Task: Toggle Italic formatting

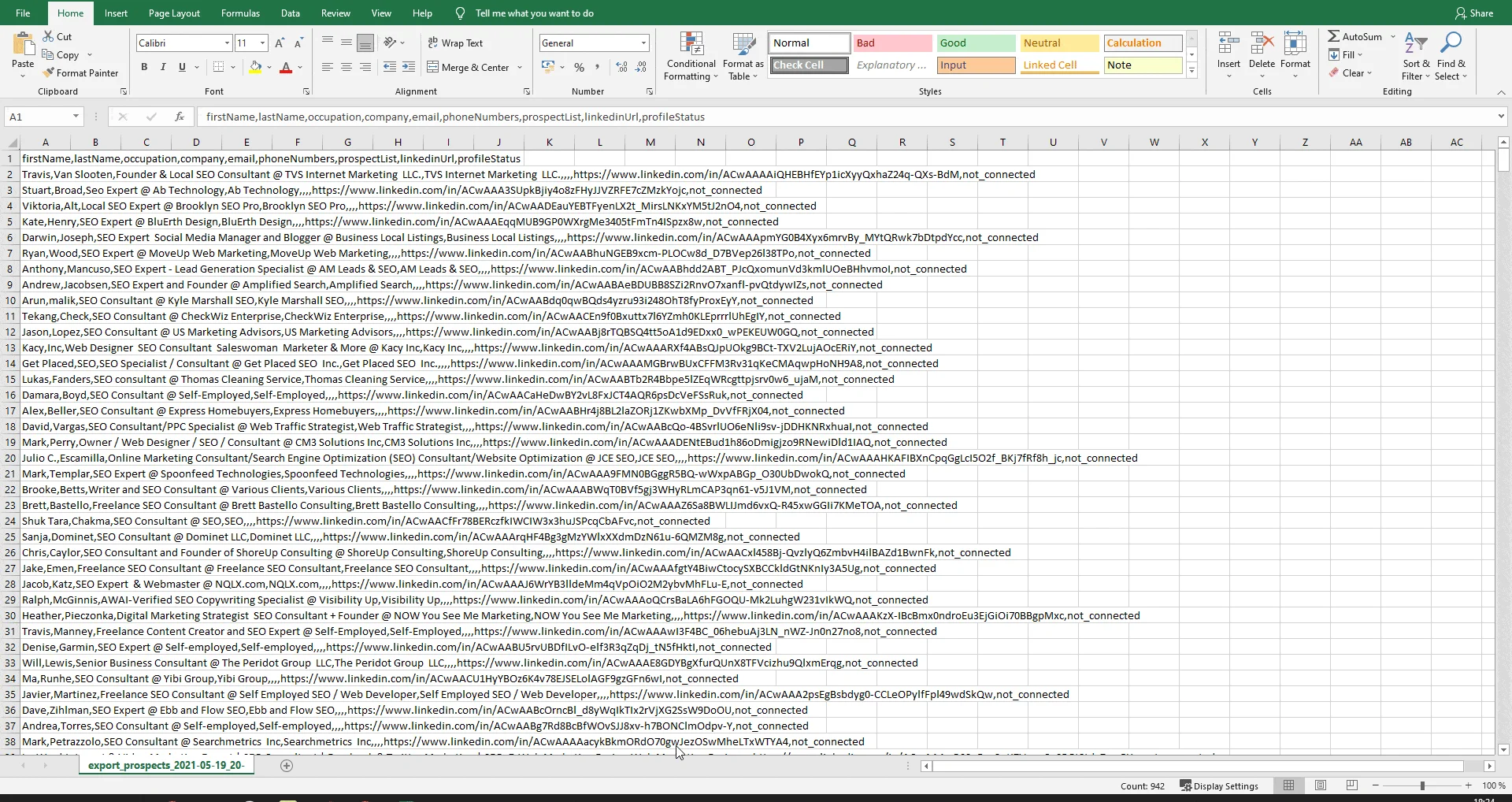Action: coord(163,67)
